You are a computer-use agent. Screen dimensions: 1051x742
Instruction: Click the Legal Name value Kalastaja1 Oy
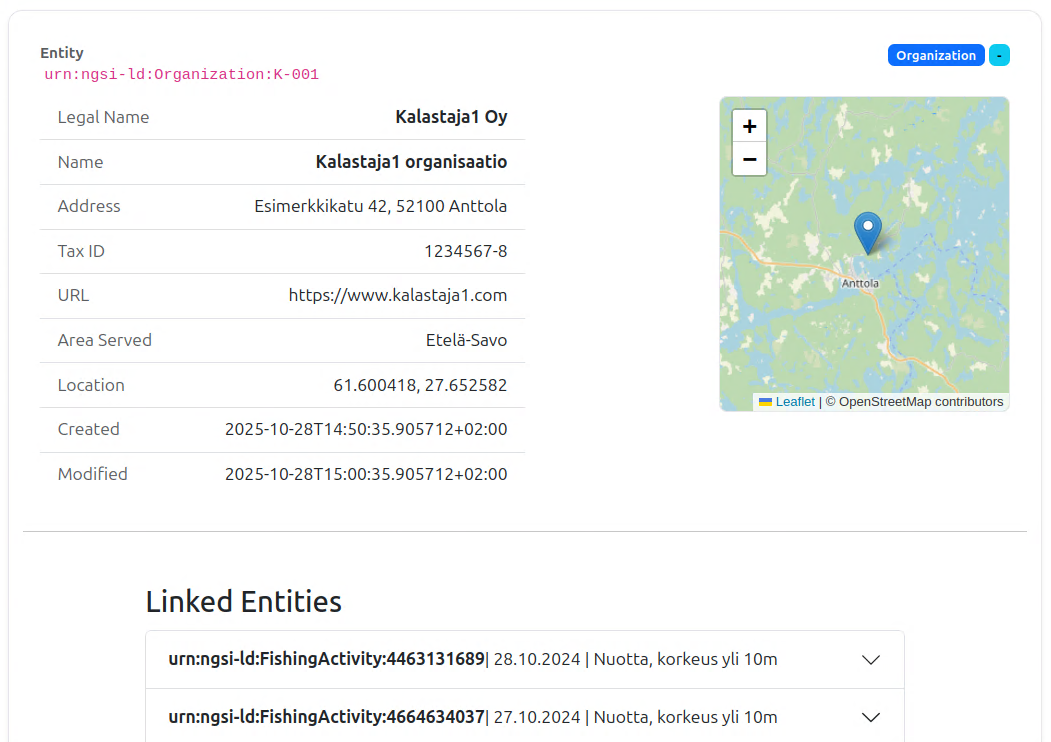click(451, 117)
